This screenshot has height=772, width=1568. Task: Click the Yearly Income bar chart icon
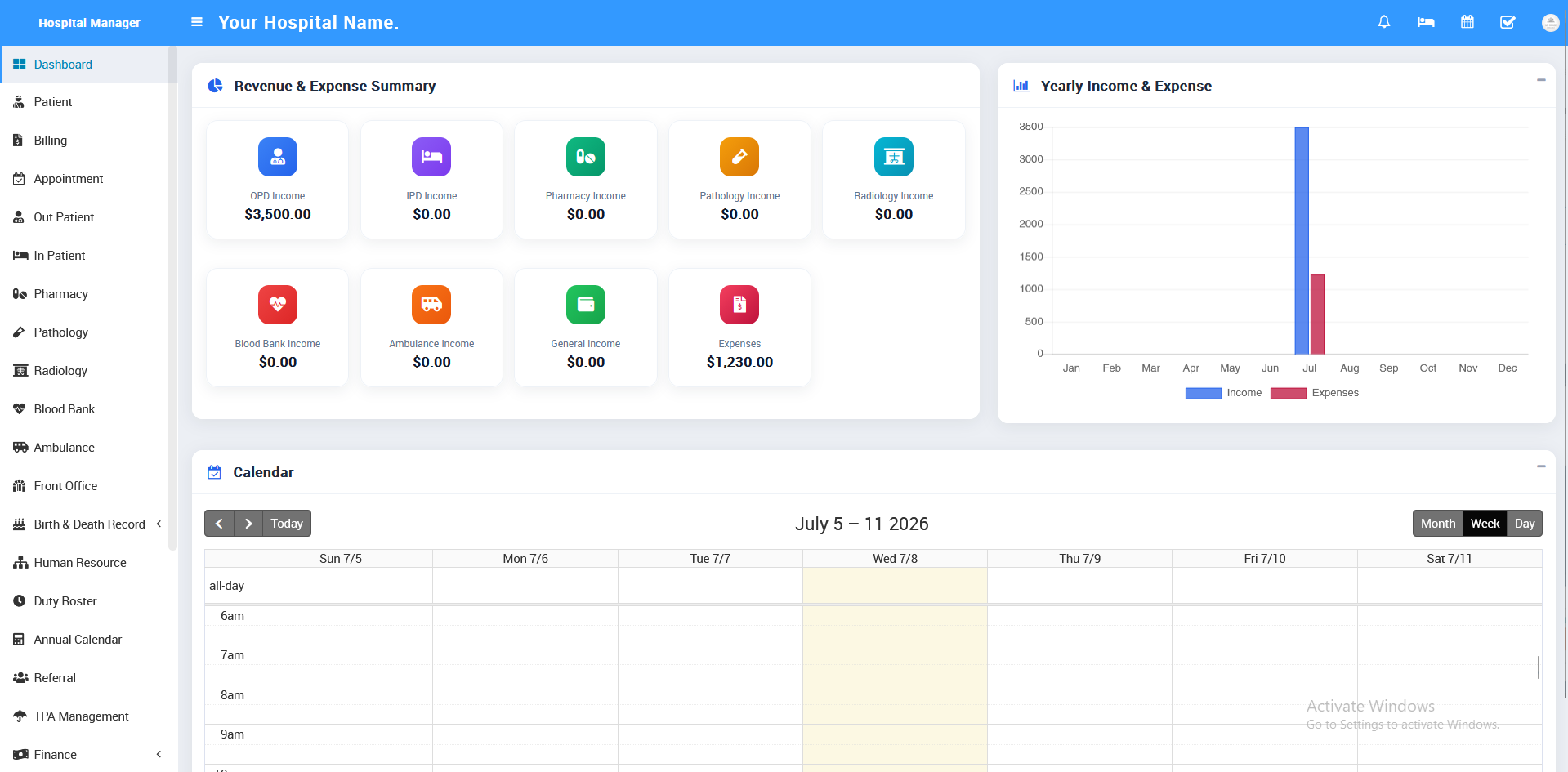tap(1021, 86)
